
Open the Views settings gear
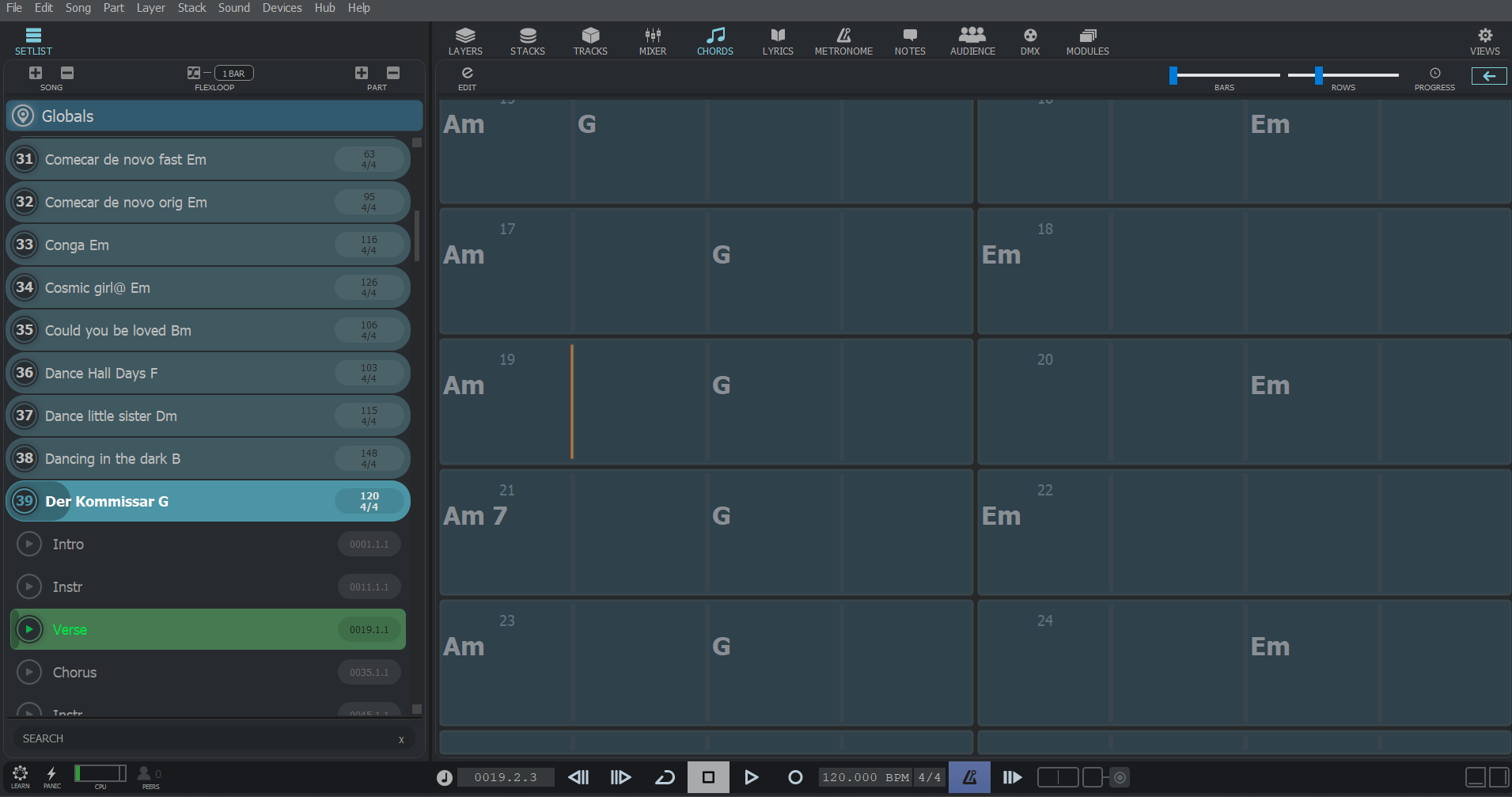click(x=1485, y=41)
